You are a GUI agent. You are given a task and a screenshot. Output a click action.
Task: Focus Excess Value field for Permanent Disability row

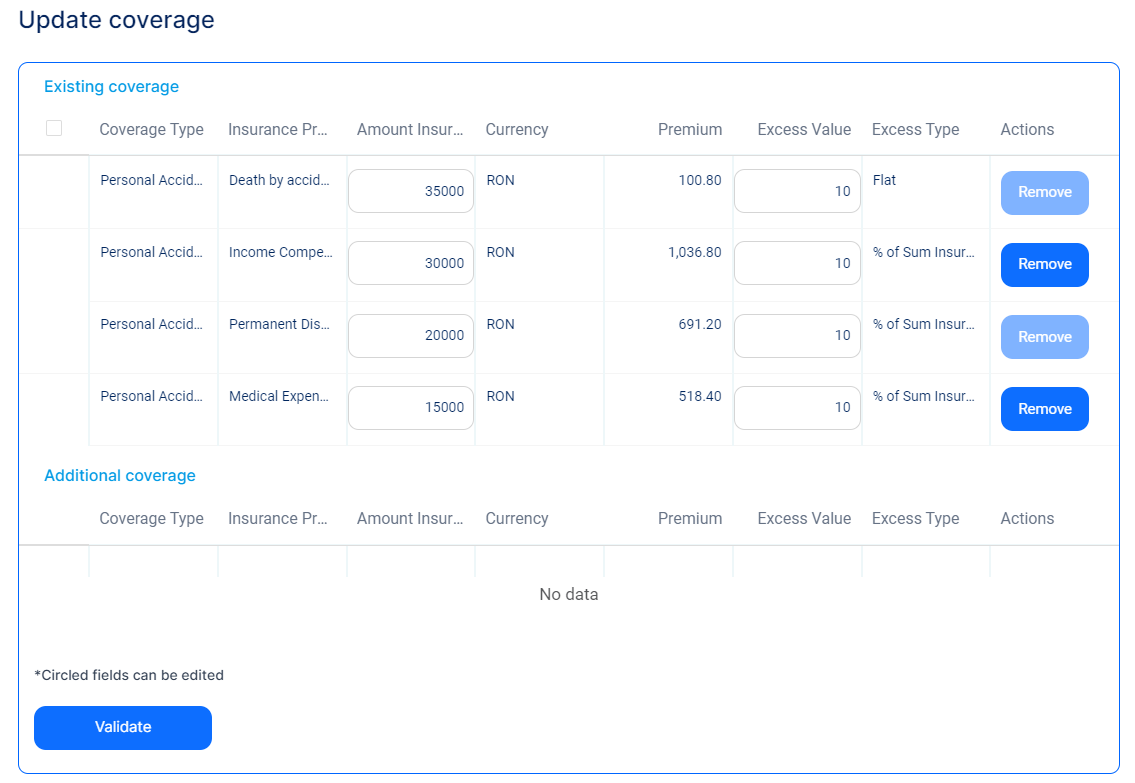pyautogui.click(x=797, y=336)
